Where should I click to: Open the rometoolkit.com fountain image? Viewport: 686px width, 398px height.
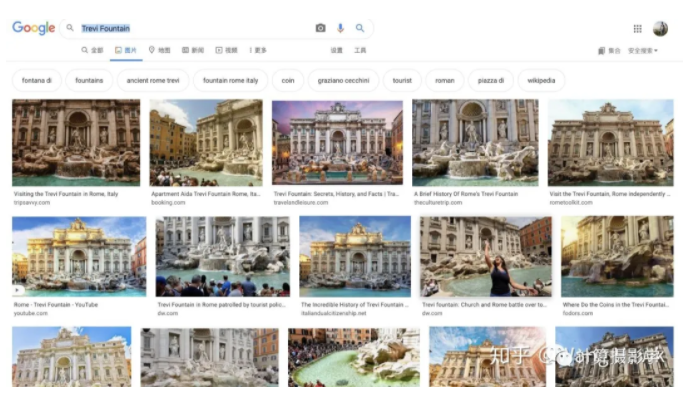click(611, 143)
